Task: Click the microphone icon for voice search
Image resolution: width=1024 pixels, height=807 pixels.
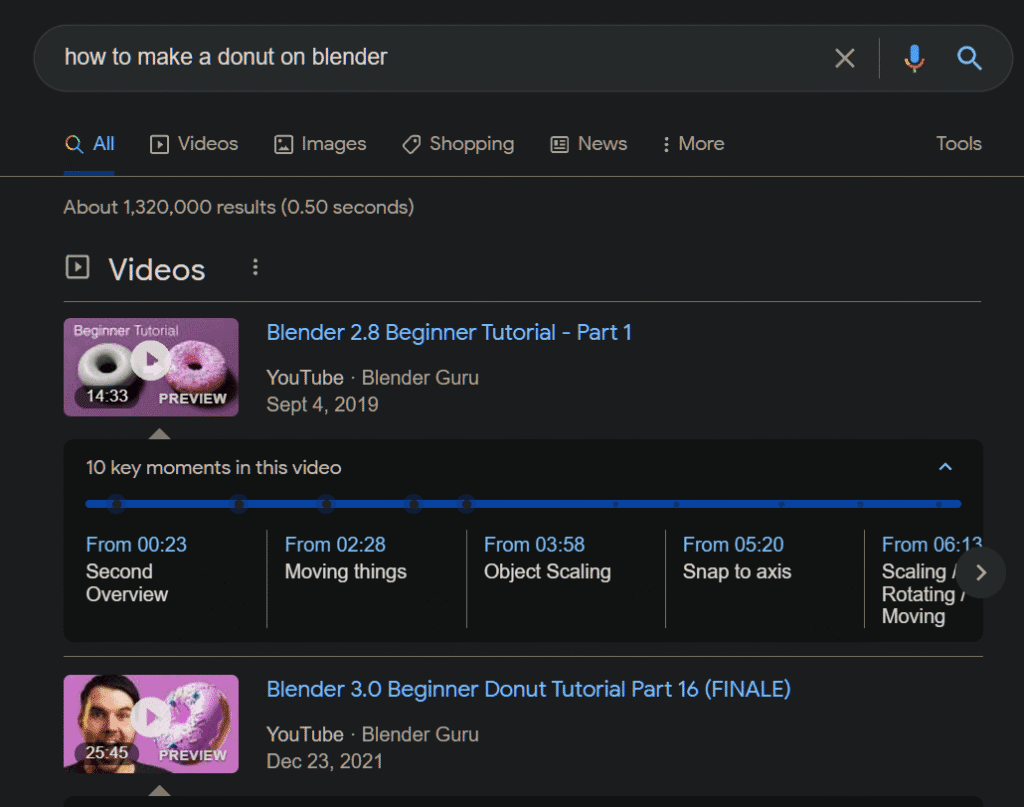Action: coord(913,58)
